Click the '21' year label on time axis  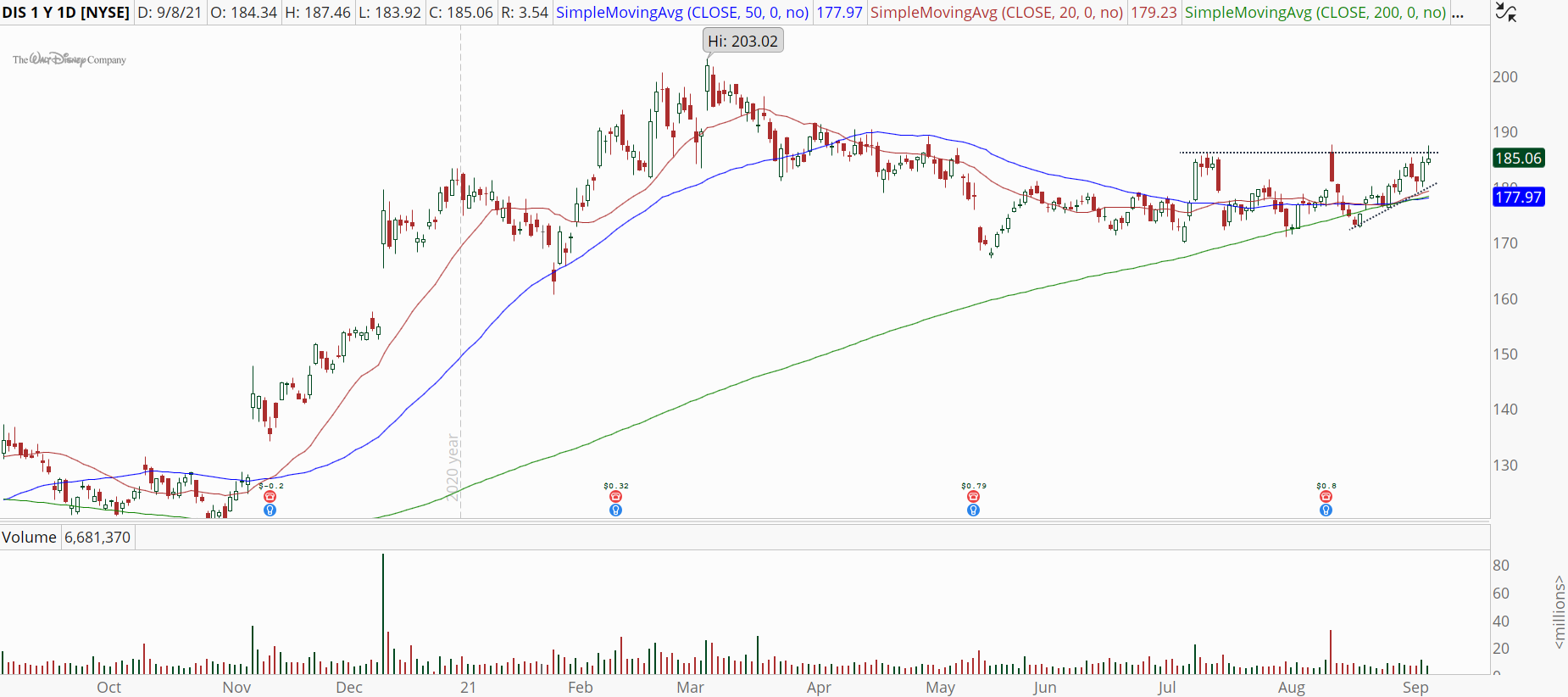(468, 688)
